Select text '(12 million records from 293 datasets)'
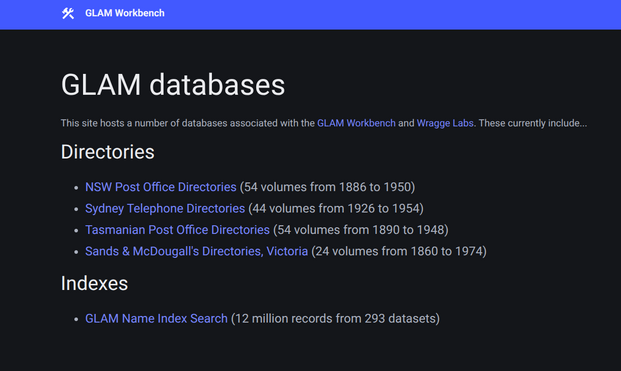 coord(335,318)
